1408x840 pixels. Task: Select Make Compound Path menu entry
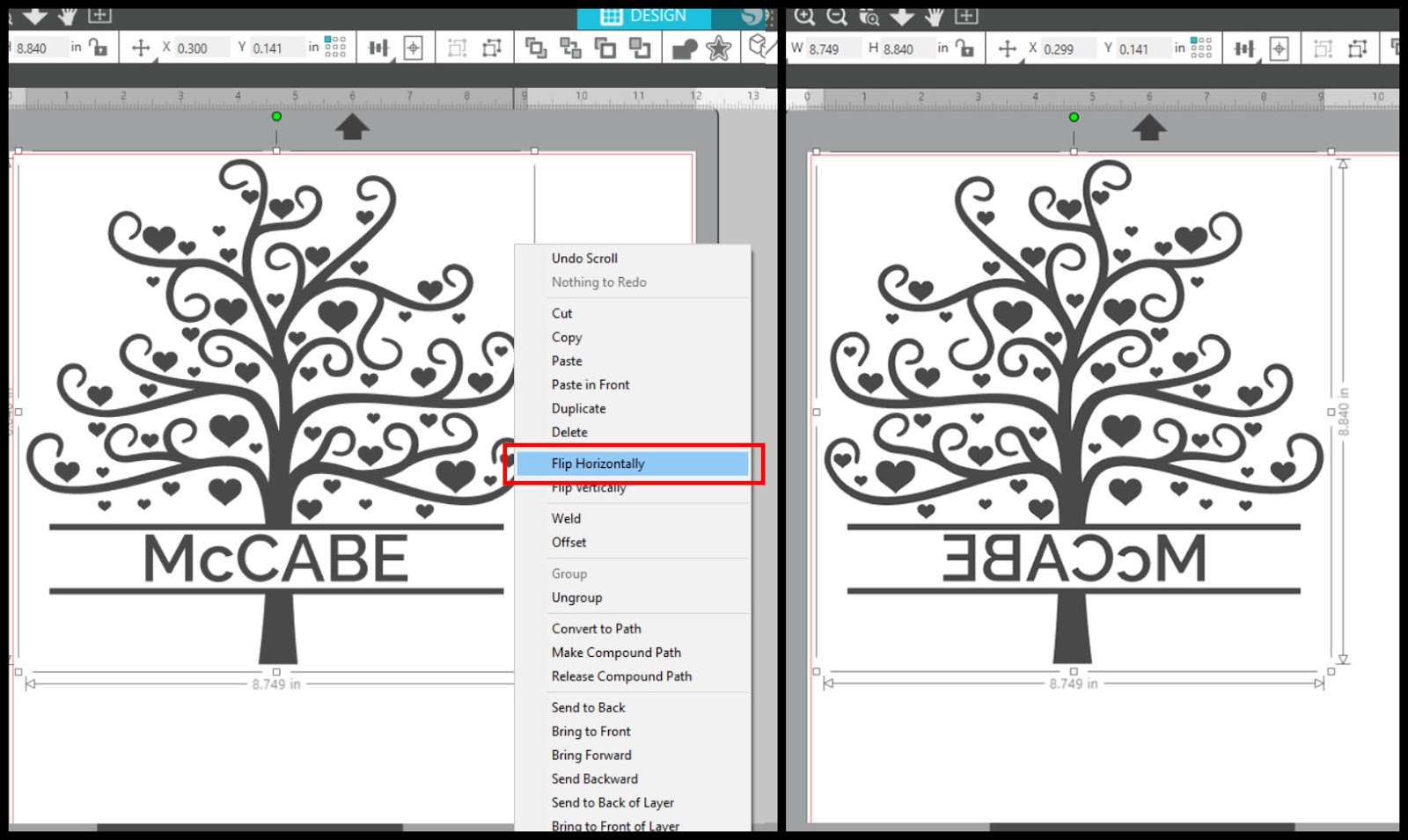click(x=616, y=652)
